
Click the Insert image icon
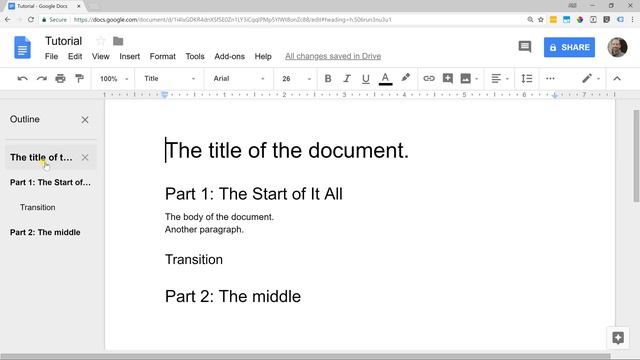[x=465, y=78]
